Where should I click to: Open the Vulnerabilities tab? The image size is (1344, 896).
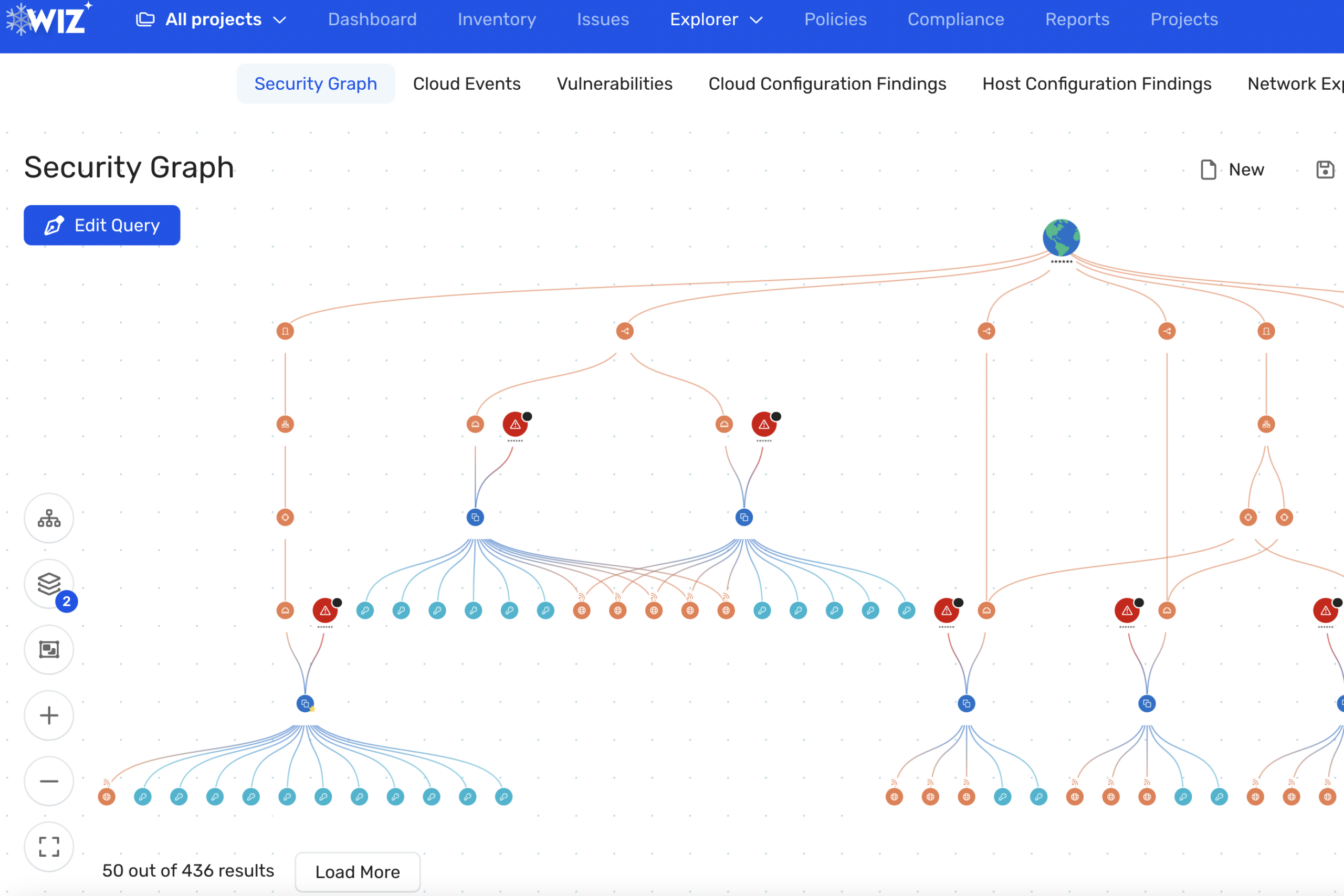614,83
